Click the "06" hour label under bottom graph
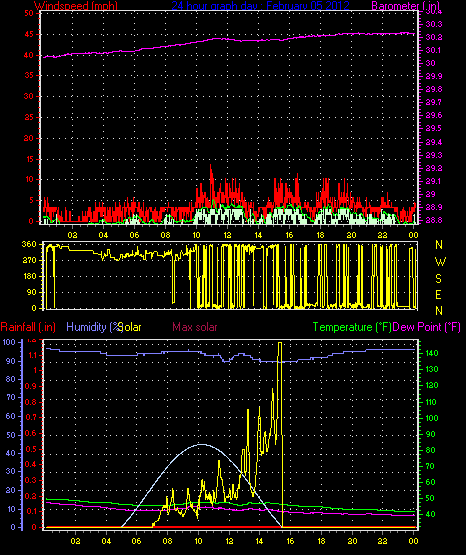Viewport: 466px width, 555px height. [x=137, y=541]
